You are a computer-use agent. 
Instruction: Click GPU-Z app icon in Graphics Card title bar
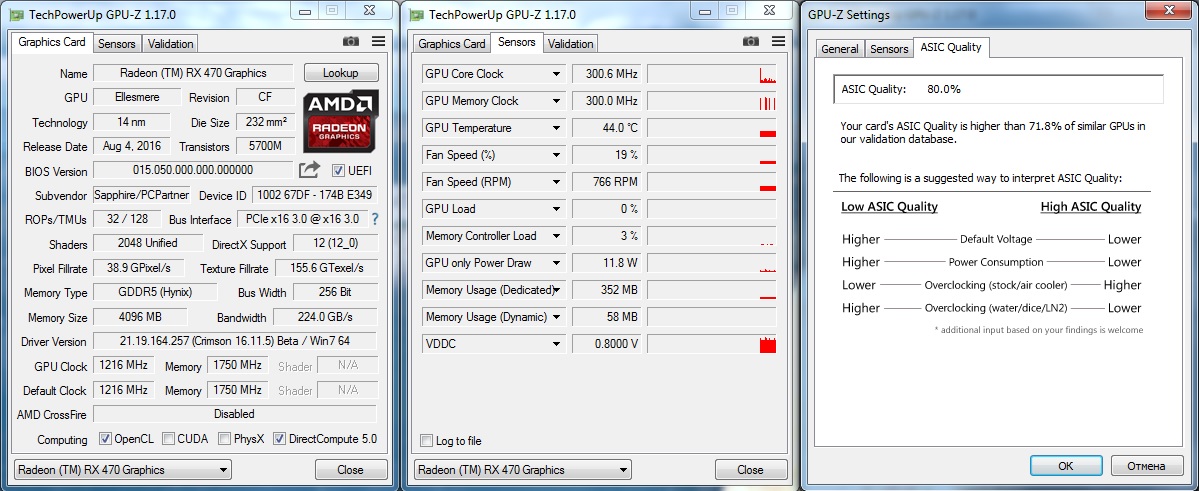[16, 15]
